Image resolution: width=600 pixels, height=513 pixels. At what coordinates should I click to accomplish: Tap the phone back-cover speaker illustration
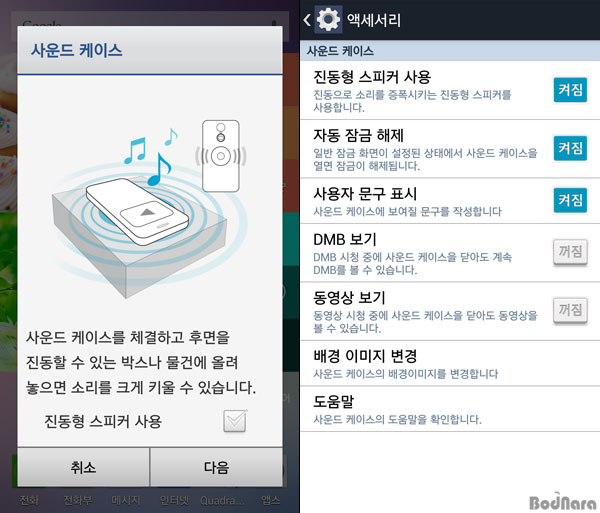click(x=221, y=156)
